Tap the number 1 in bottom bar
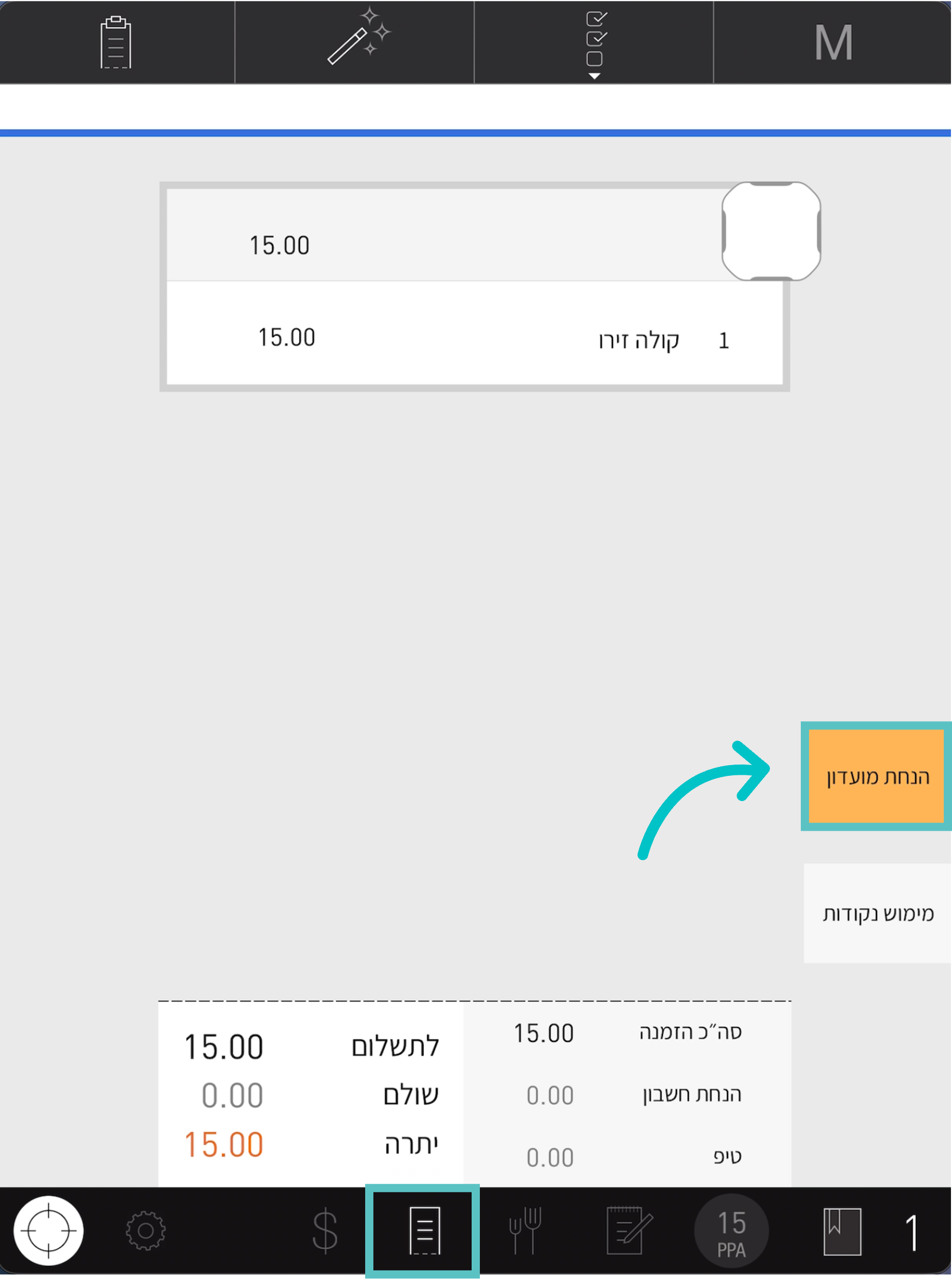 912,1232
